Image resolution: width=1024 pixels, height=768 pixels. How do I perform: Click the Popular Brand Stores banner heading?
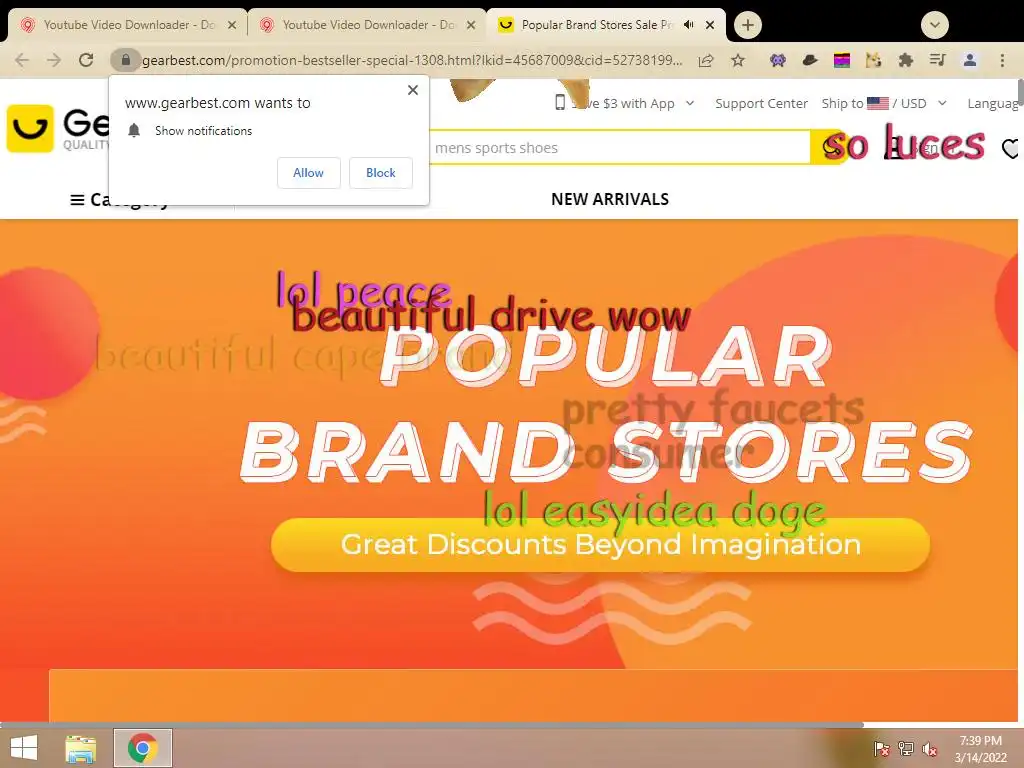pyautogui.click(x=606, y=404)
